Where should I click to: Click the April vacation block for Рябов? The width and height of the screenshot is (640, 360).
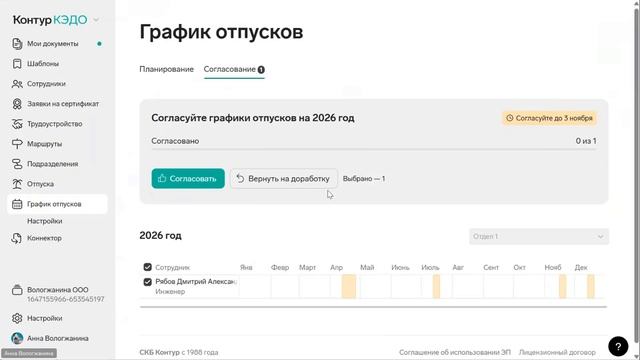point(349,286)
